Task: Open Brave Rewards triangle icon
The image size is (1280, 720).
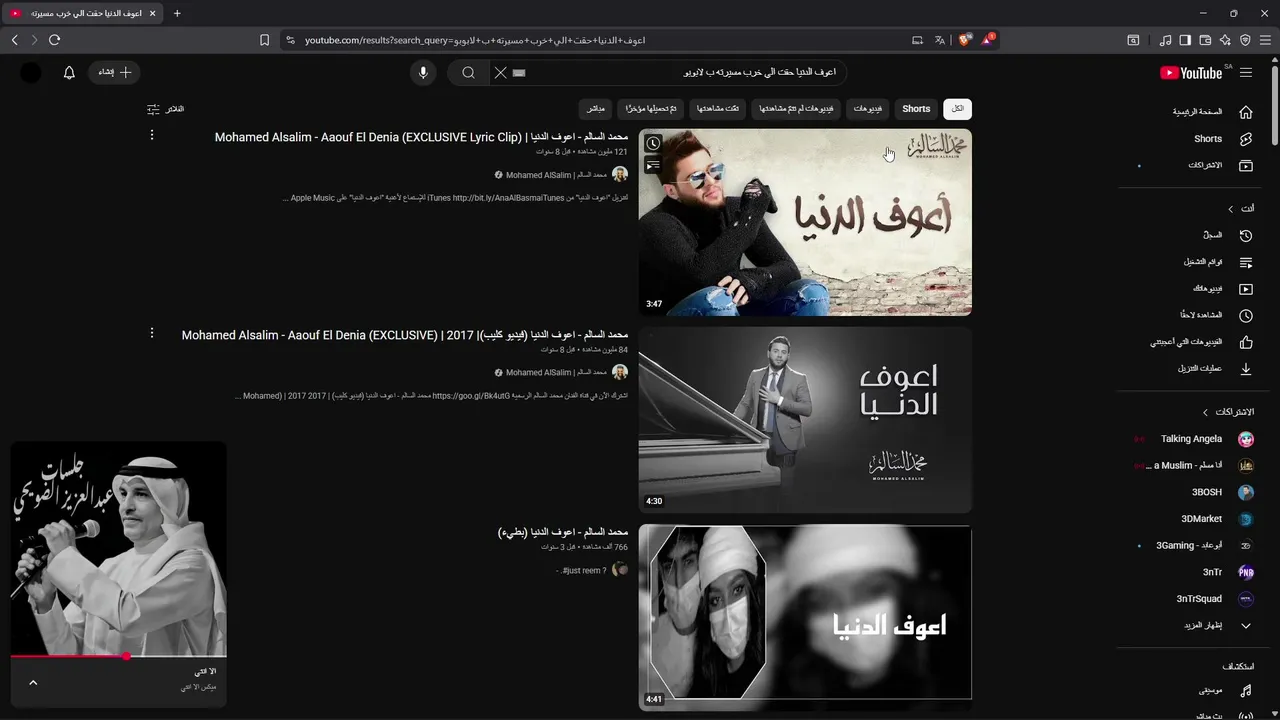Action: pos(988,40)
